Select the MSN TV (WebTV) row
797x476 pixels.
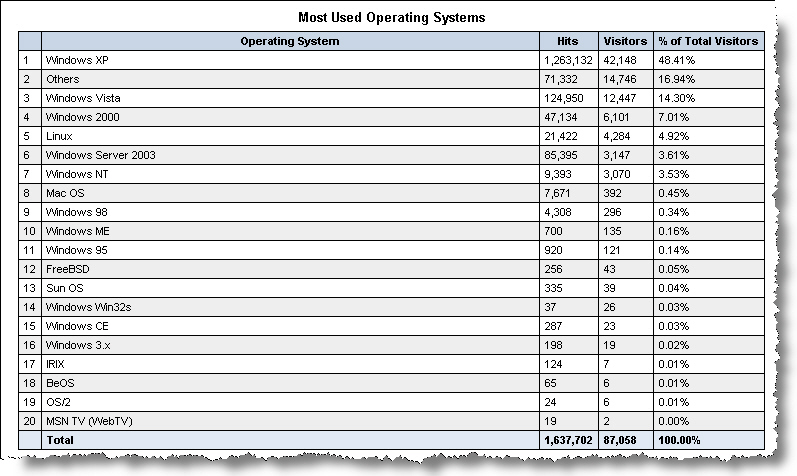[90, 421]
